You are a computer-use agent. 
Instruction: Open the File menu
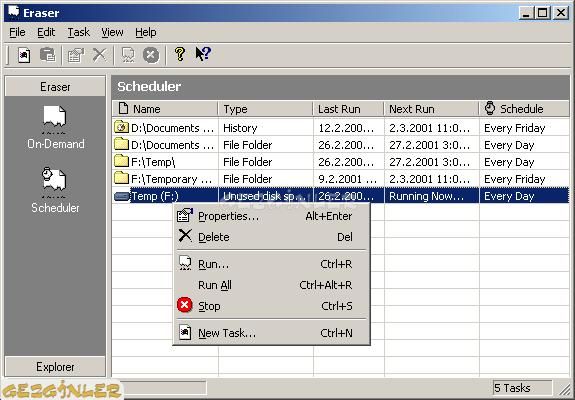tap(17, 32)
